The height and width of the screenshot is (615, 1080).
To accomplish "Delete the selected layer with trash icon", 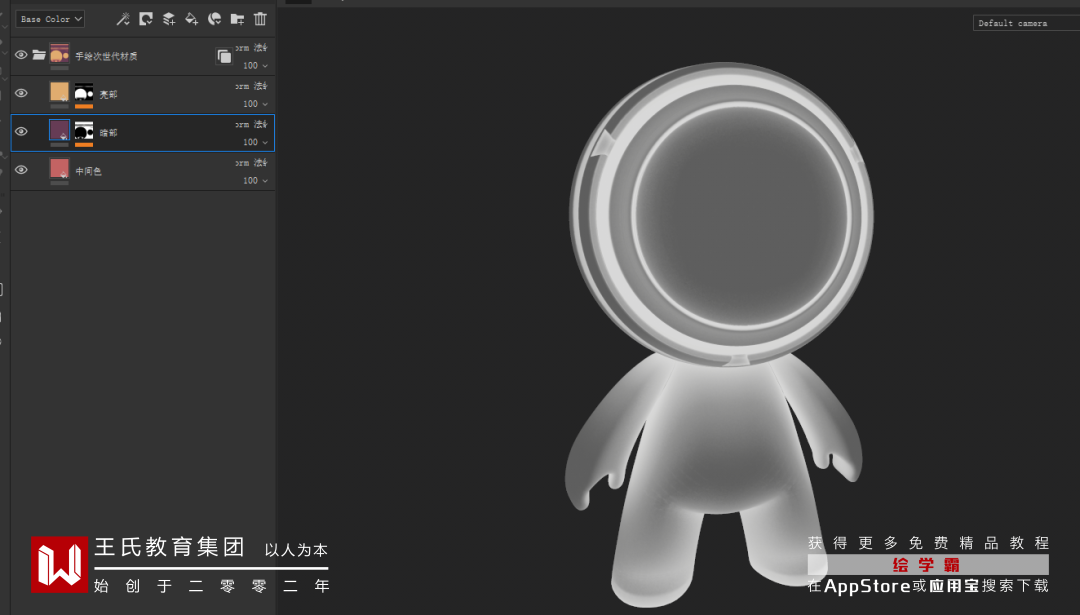I will pyautogui.click(x=260, y=19).
